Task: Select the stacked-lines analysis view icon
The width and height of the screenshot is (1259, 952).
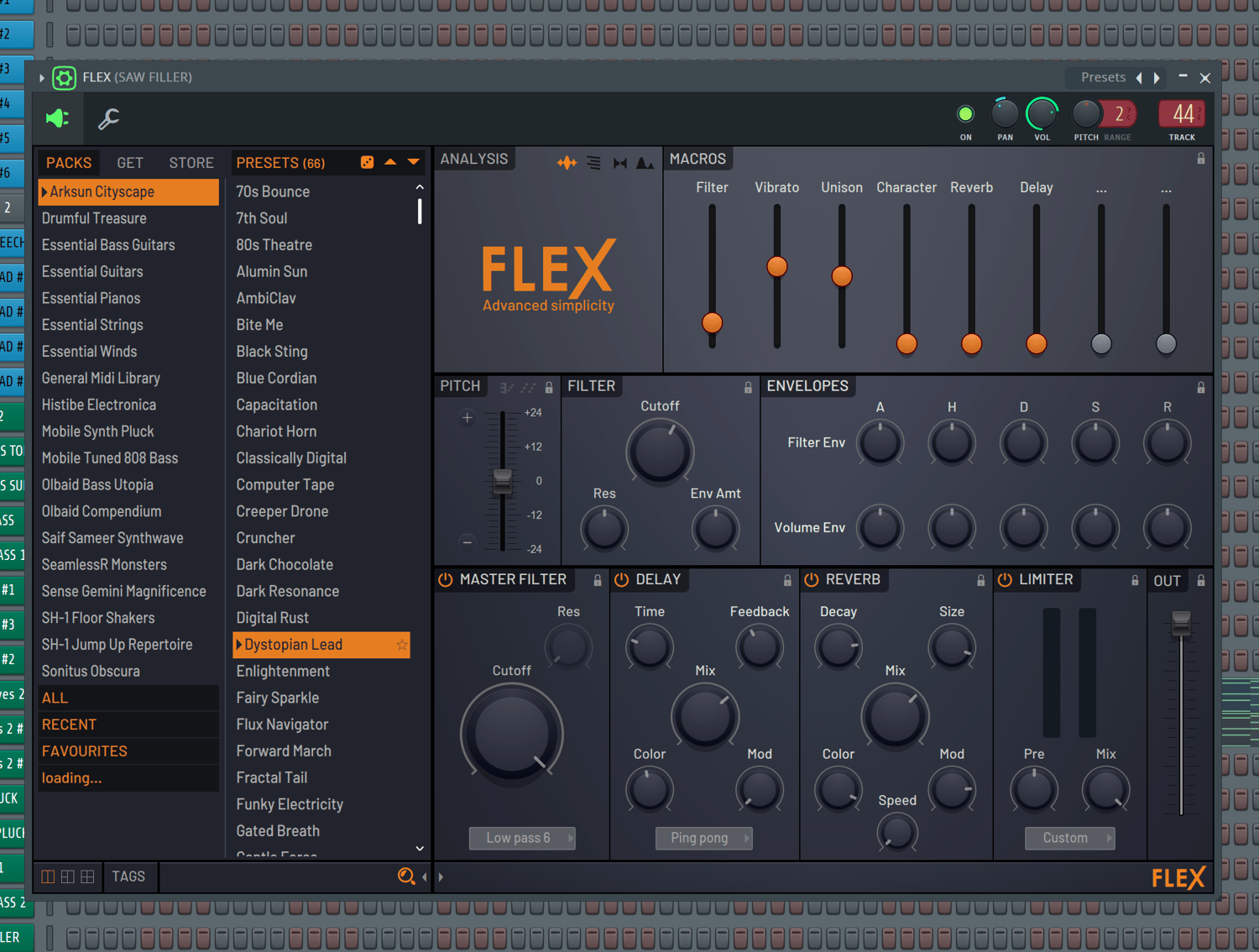Action: pyautogui.click(x=593, y=162)
